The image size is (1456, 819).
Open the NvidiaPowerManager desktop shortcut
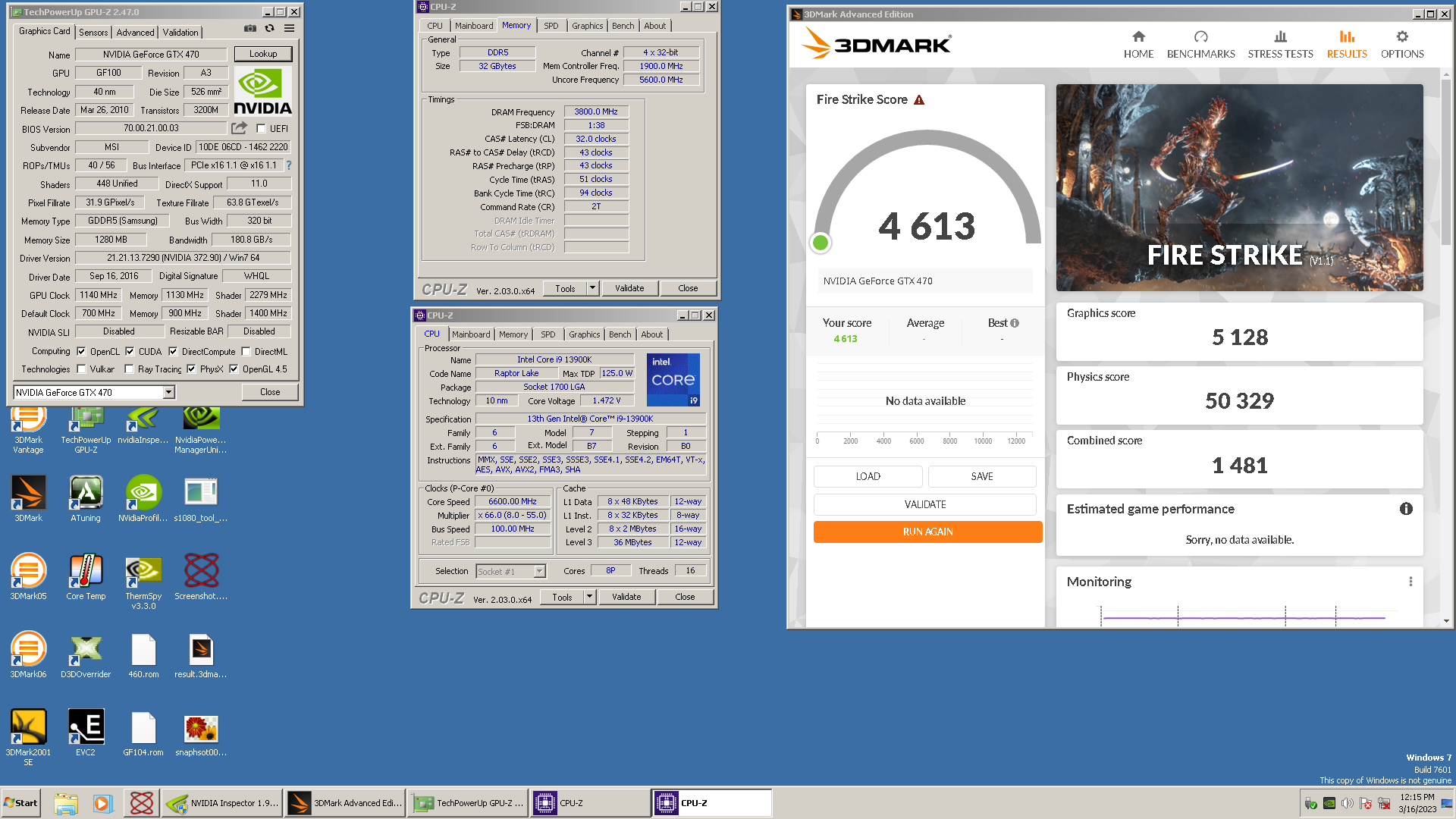201,431
